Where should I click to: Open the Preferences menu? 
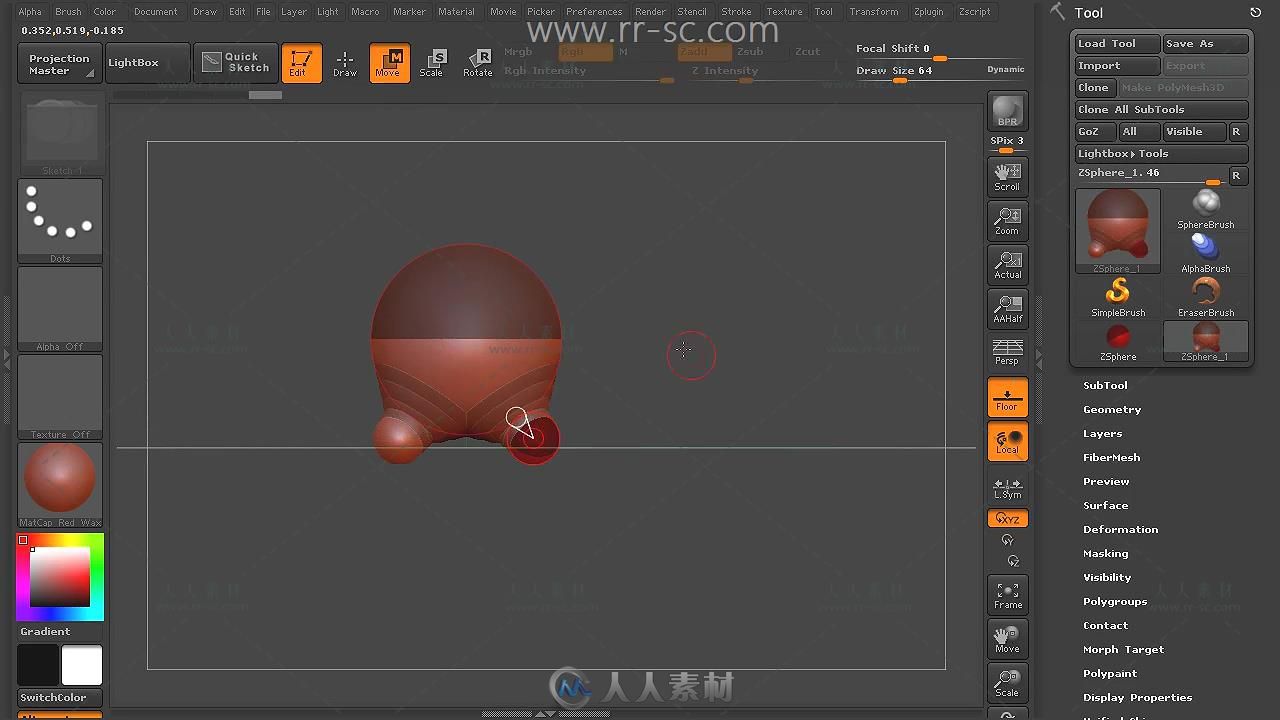(x=594, y=12)
